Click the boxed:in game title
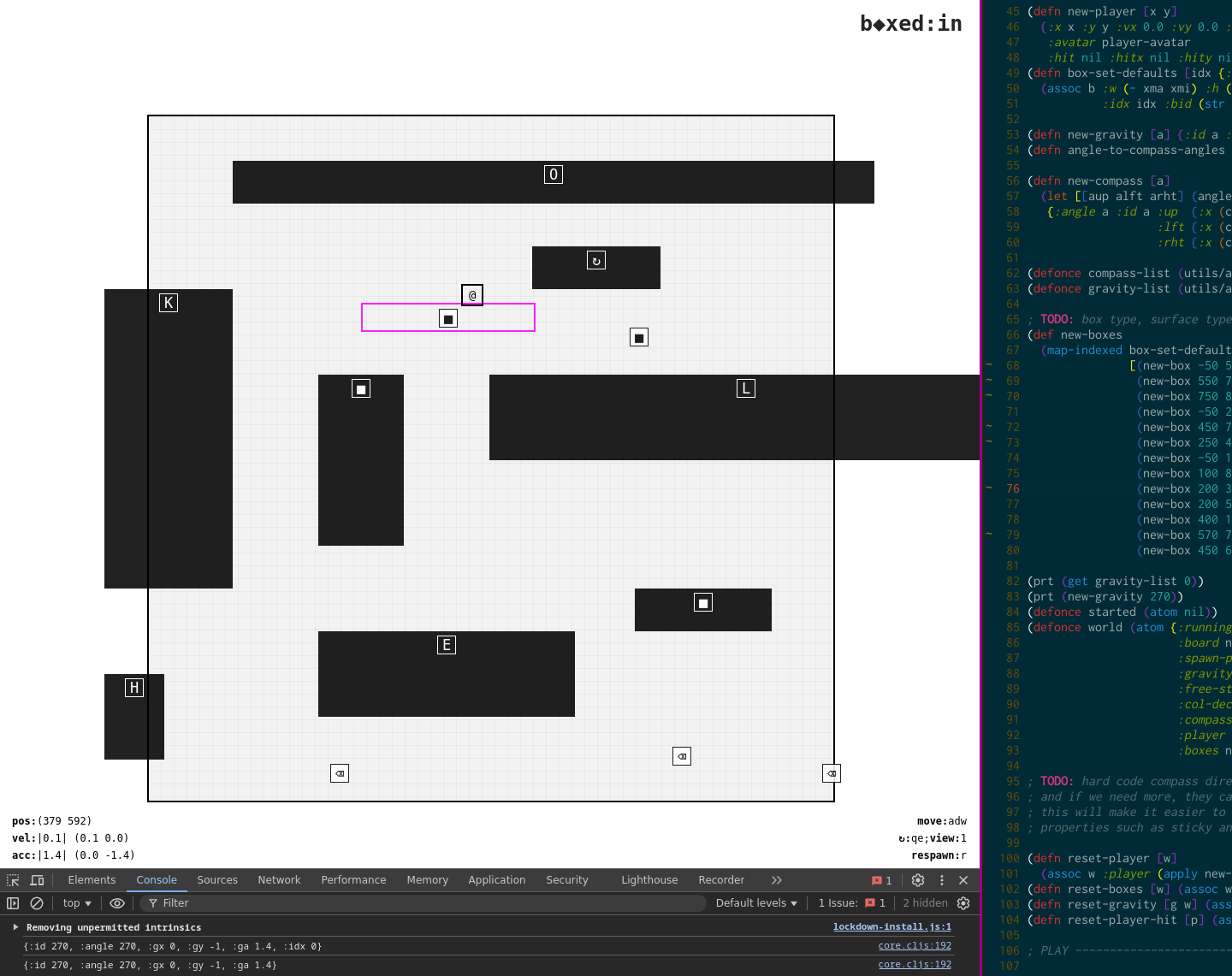 (x=911, y=23)
